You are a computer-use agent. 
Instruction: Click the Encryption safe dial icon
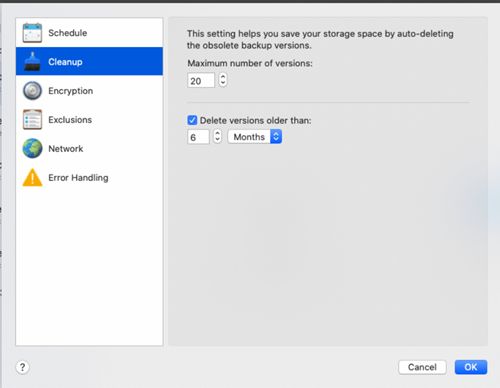pyautogui.click(x=32, y=91)
